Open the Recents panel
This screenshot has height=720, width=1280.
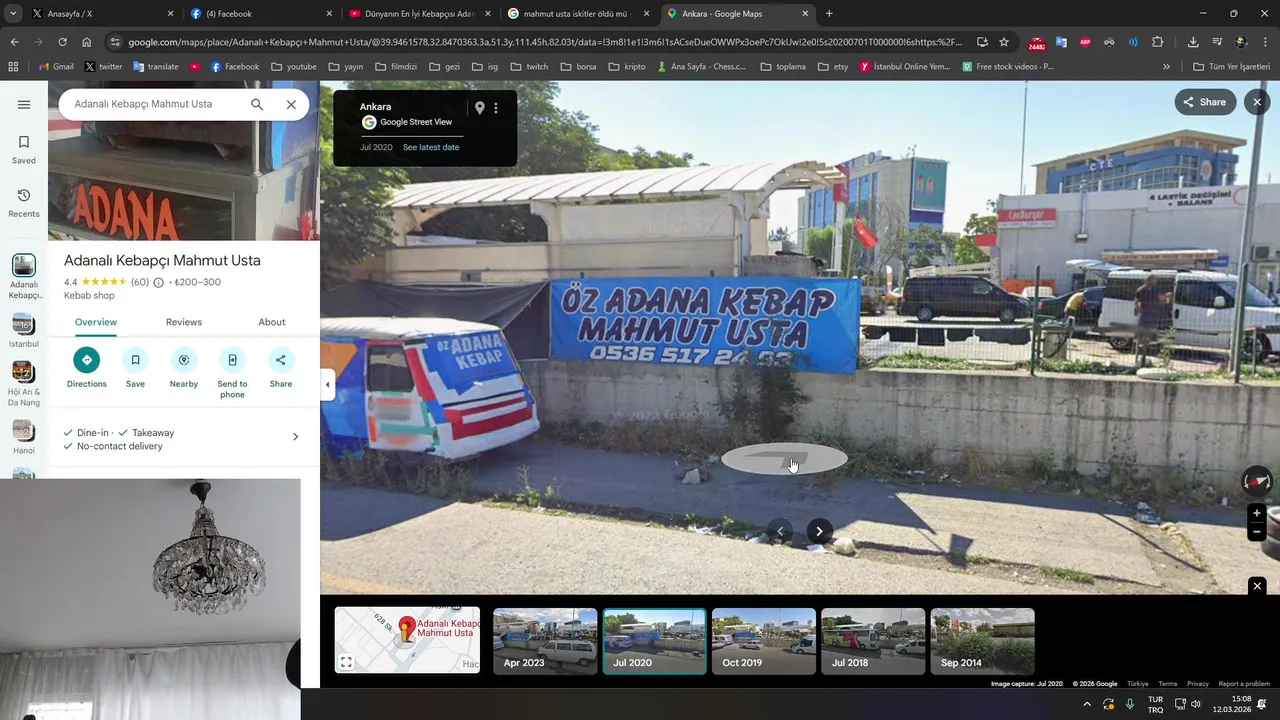click(x=24, y=203)
